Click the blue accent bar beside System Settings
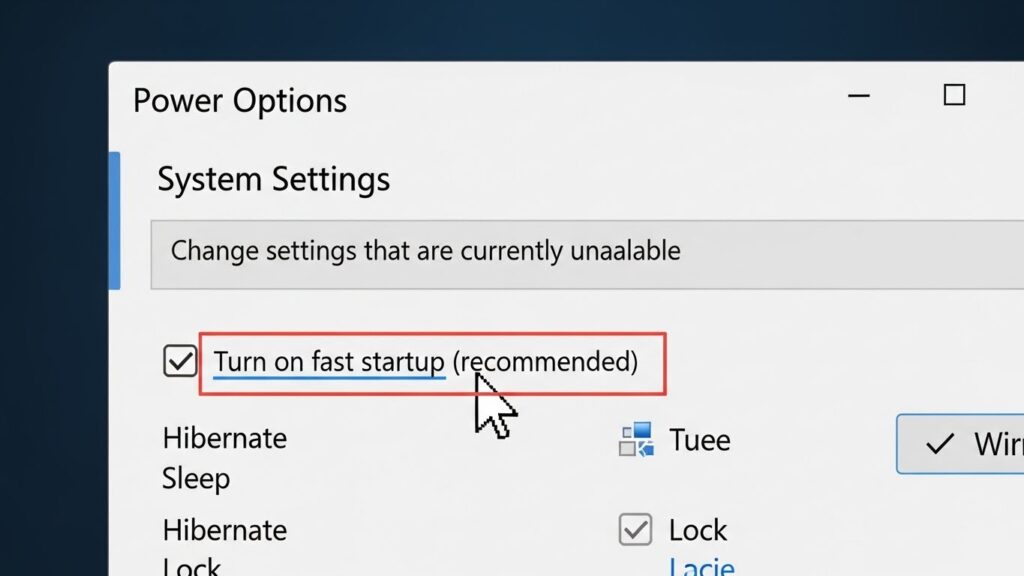The width and height of the screenshot is (1024, 576). (114, 220)
